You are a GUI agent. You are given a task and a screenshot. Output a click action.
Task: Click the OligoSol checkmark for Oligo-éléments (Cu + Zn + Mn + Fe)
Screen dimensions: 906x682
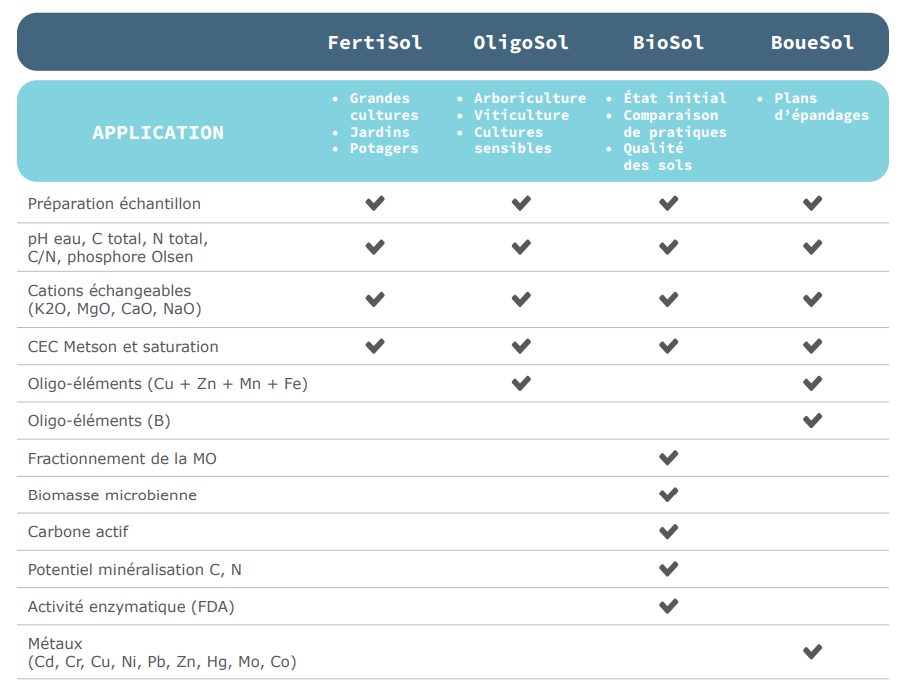click(521, 383)
